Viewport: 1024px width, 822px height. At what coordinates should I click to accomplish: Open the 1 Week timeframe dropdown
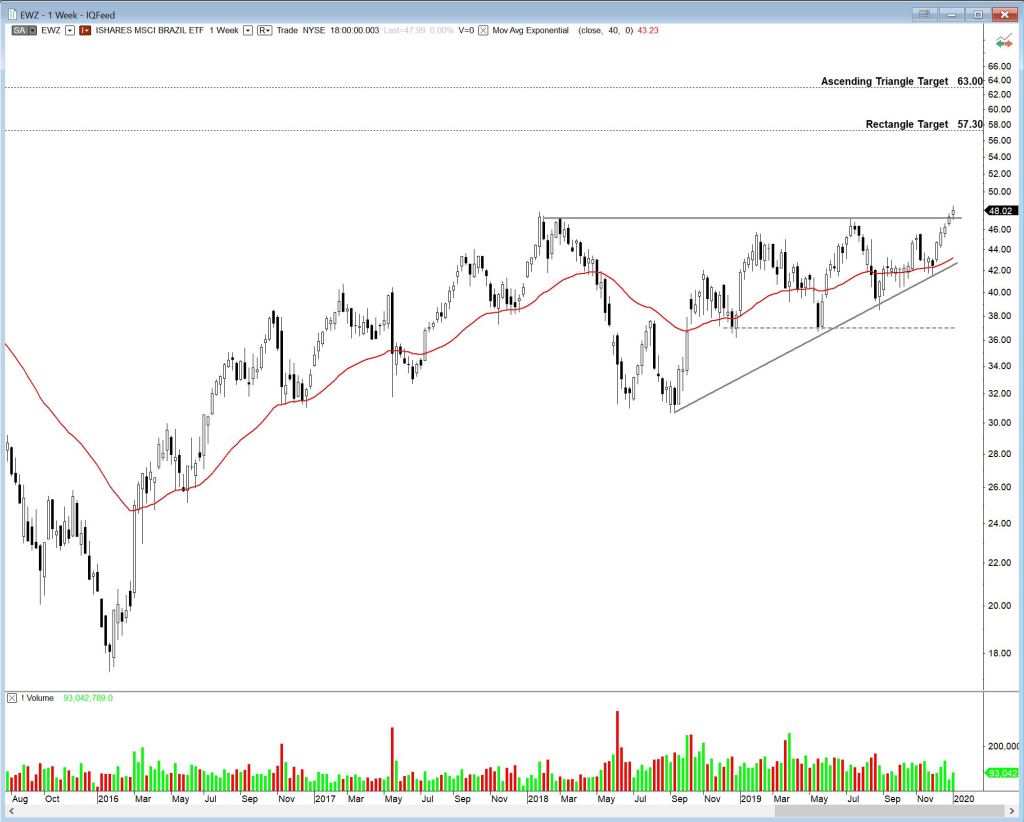247,30
